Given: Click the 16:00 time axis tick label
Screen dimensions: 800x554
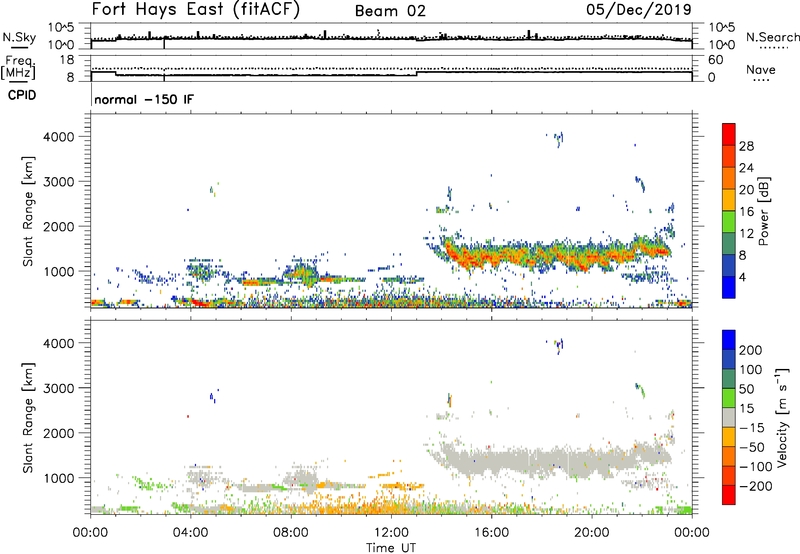Looking at the screenshot, I should click(x=491, y=533).
